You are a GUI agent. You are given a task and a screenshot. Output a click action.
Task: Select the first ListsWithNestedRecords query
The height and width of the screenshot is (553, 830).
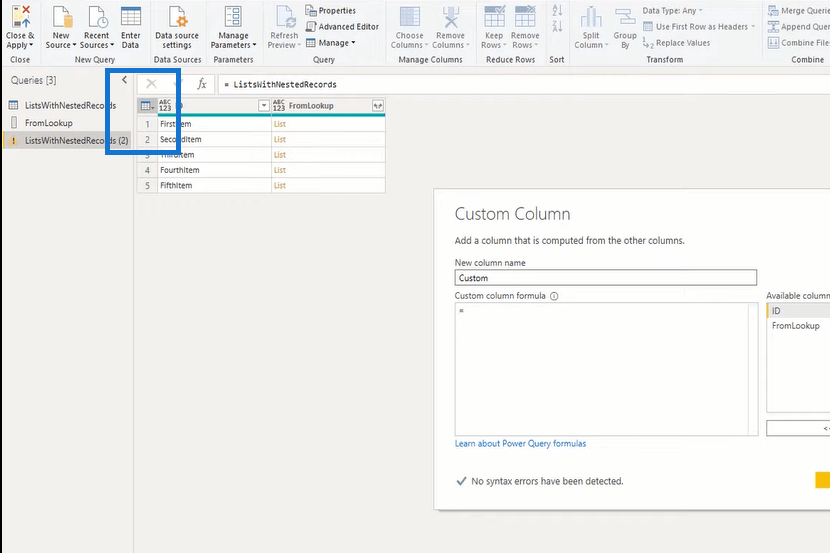tap(67, 105)
